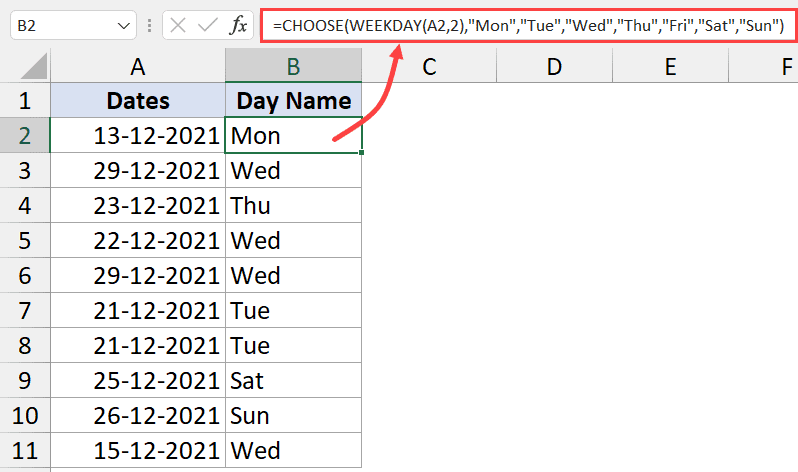Click the Insert Function fx icon
This screenshot has height=472, width=798.
238,24
